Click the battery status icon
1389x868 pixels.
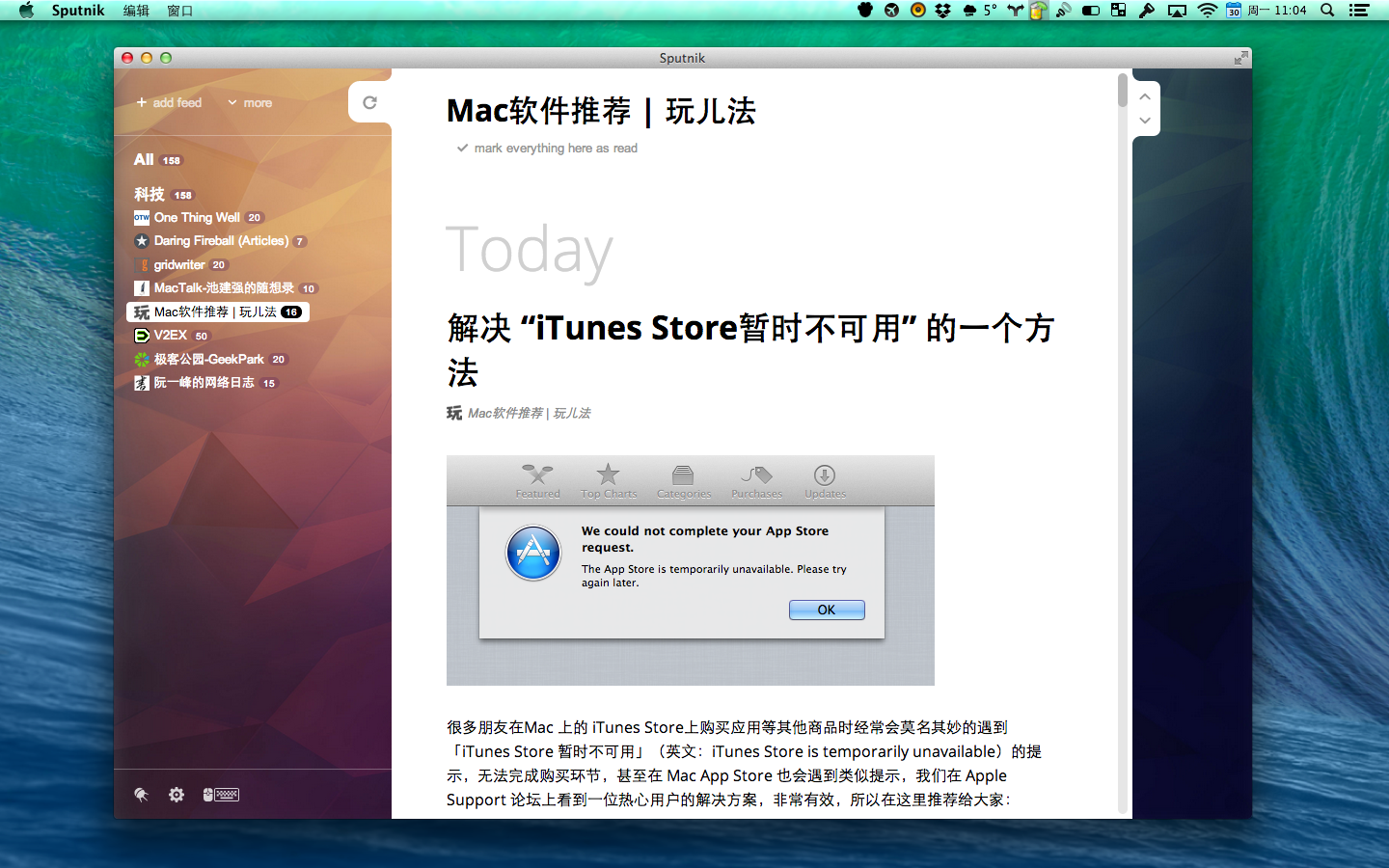[1091, 11]
